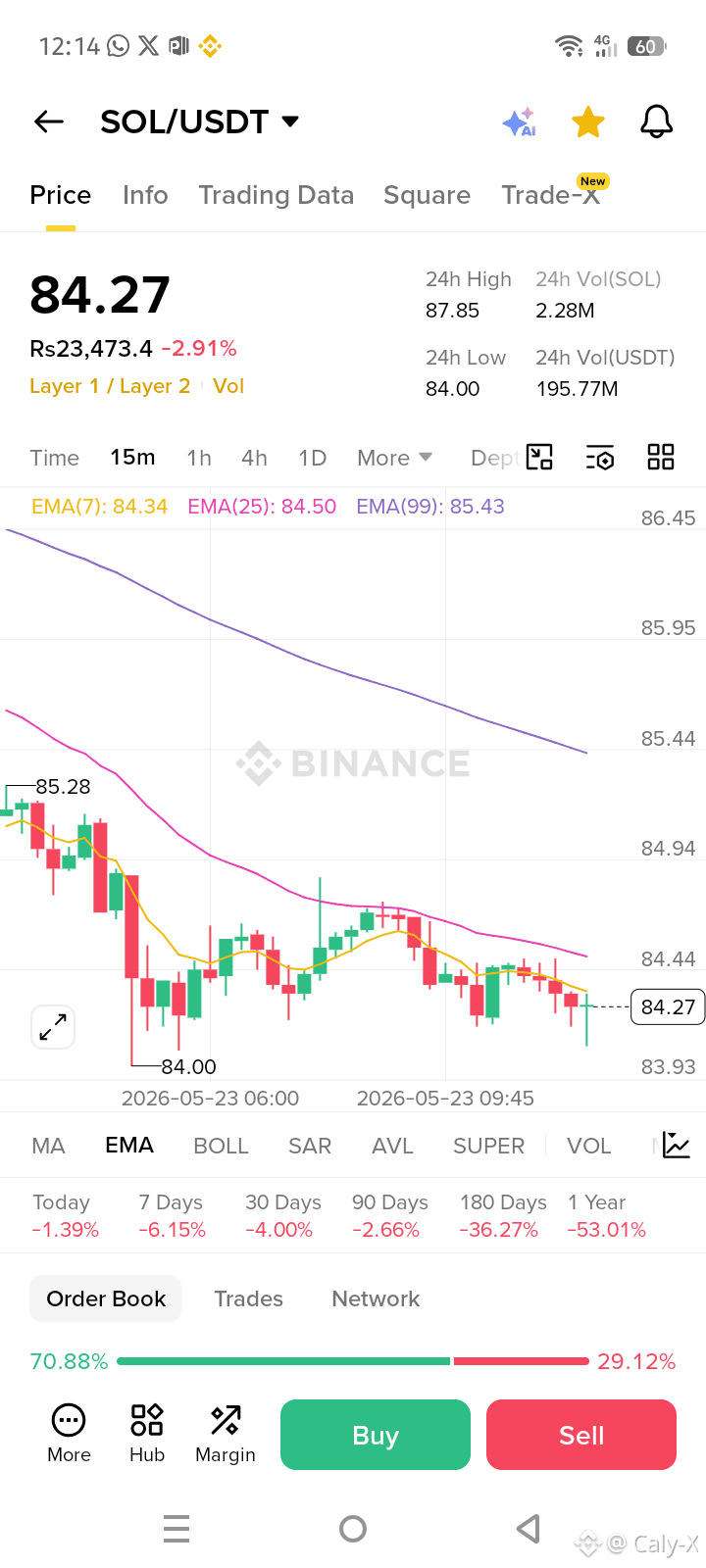Viewport: 706px width, 1568px height.
Task: Switch to the Trading Data tab
Action: [x=276, y=195]
